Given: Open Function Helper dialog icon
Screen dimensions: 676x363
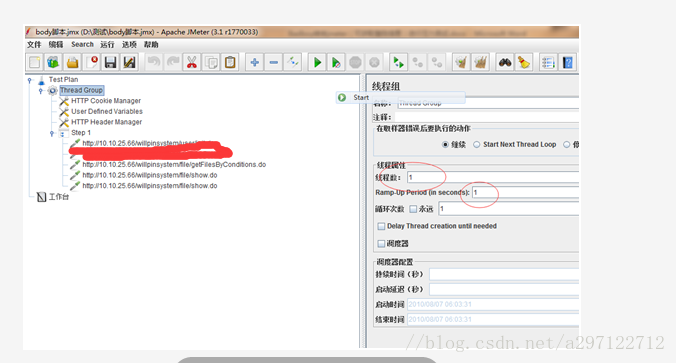Looking at the screenshot, I should pos(548,63).
